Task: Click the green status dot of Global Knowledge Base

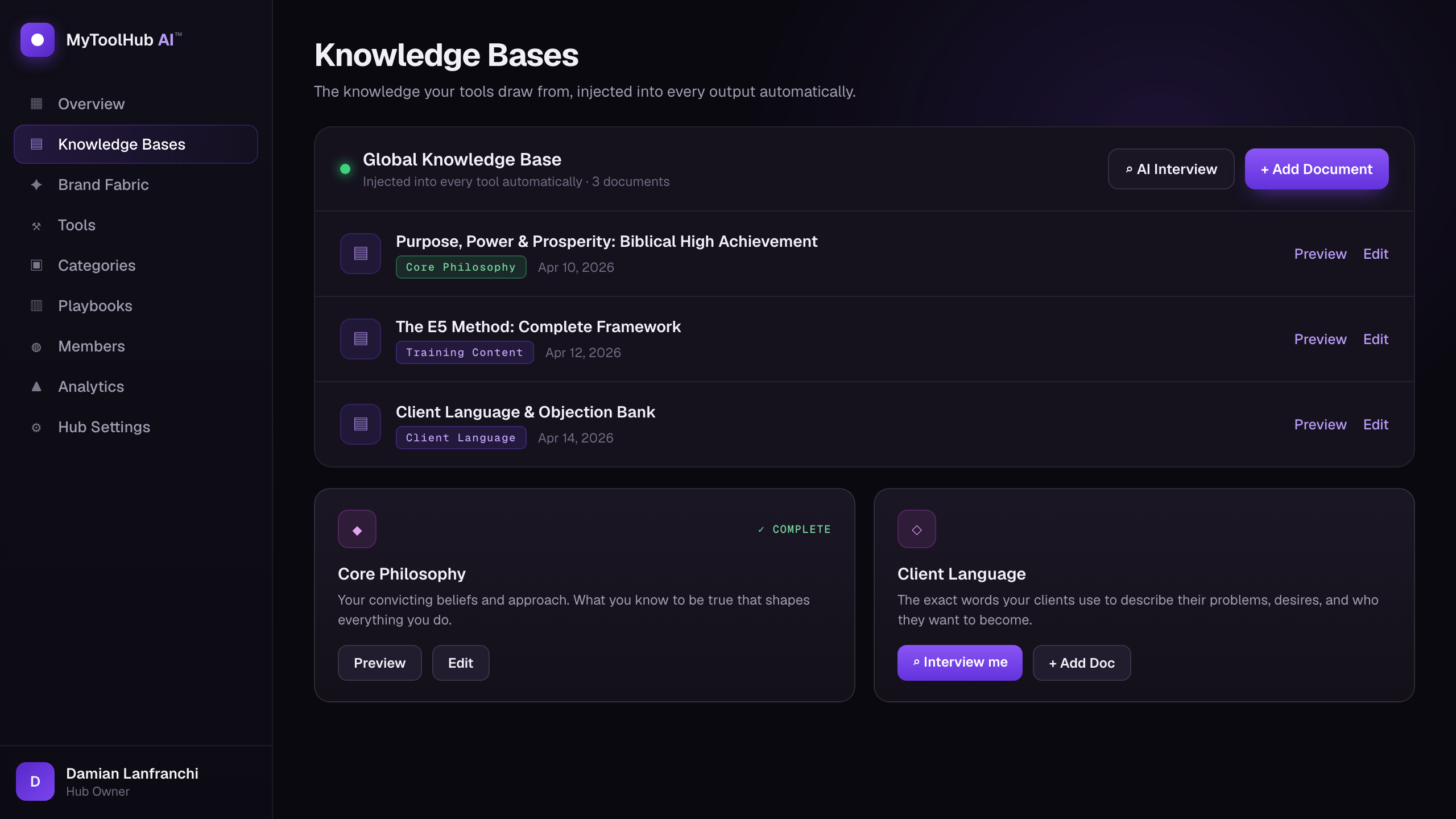Action: pos(345,169)
